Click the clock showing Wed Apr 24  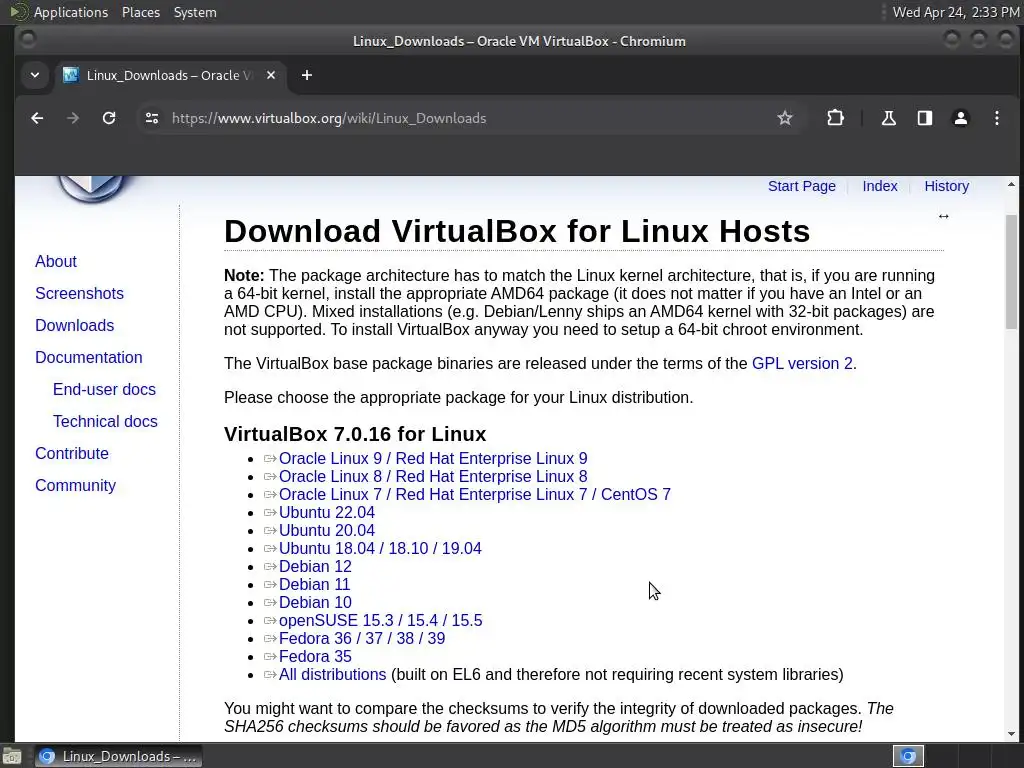coord(956,12)
